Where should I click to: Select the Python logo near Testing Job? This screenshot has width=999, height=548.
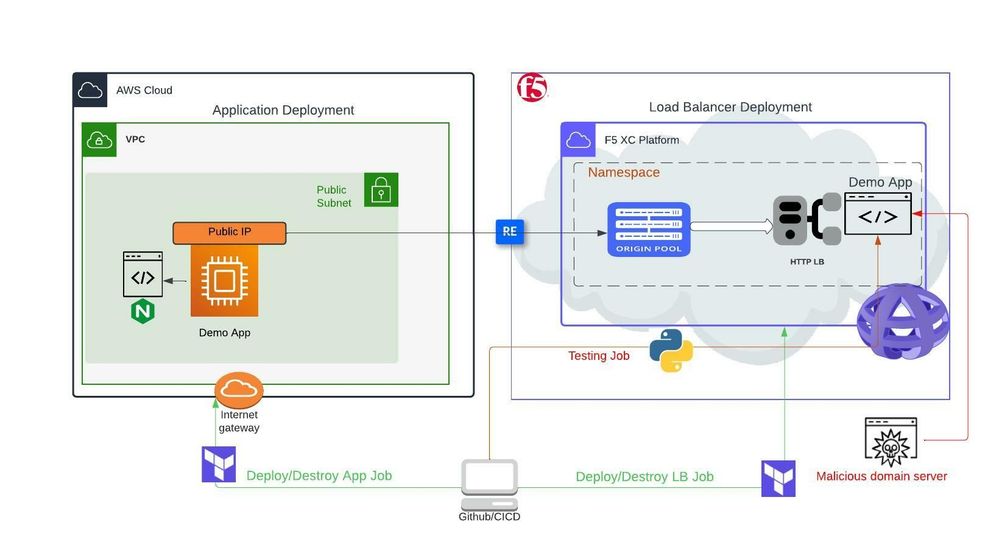pyautogui.click(x=670, y=351)
